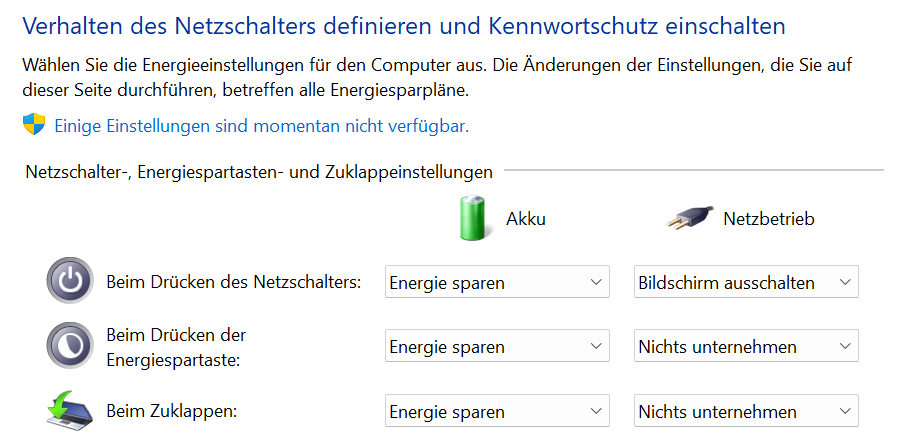Click the sleep button Energiespartaste icon
914x441 pixels.
69,346
